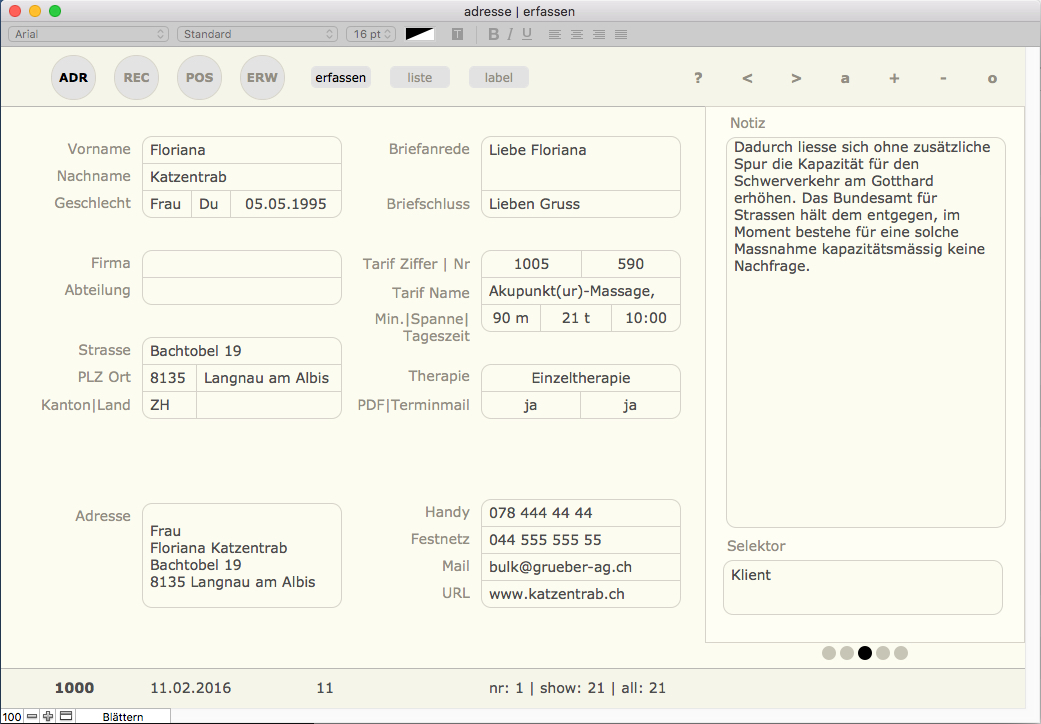Select the fourth page indicator dot
The image size is (1041, 724).
883,653
